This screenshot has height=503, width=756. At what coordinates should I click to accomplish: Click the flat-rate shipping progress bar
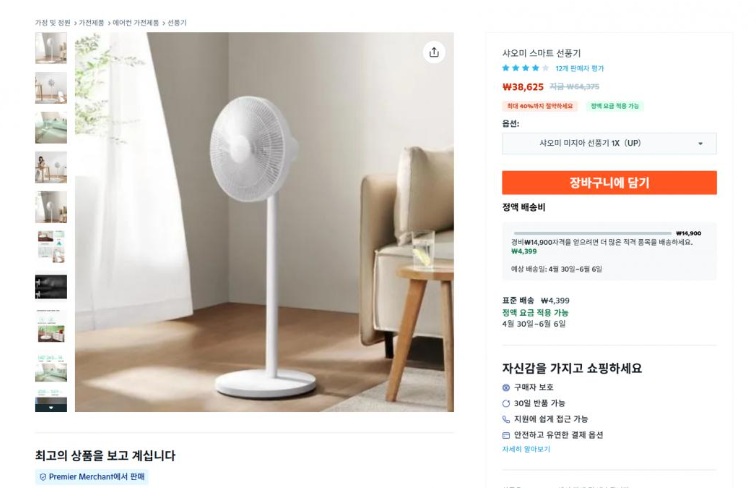[592, 233]
